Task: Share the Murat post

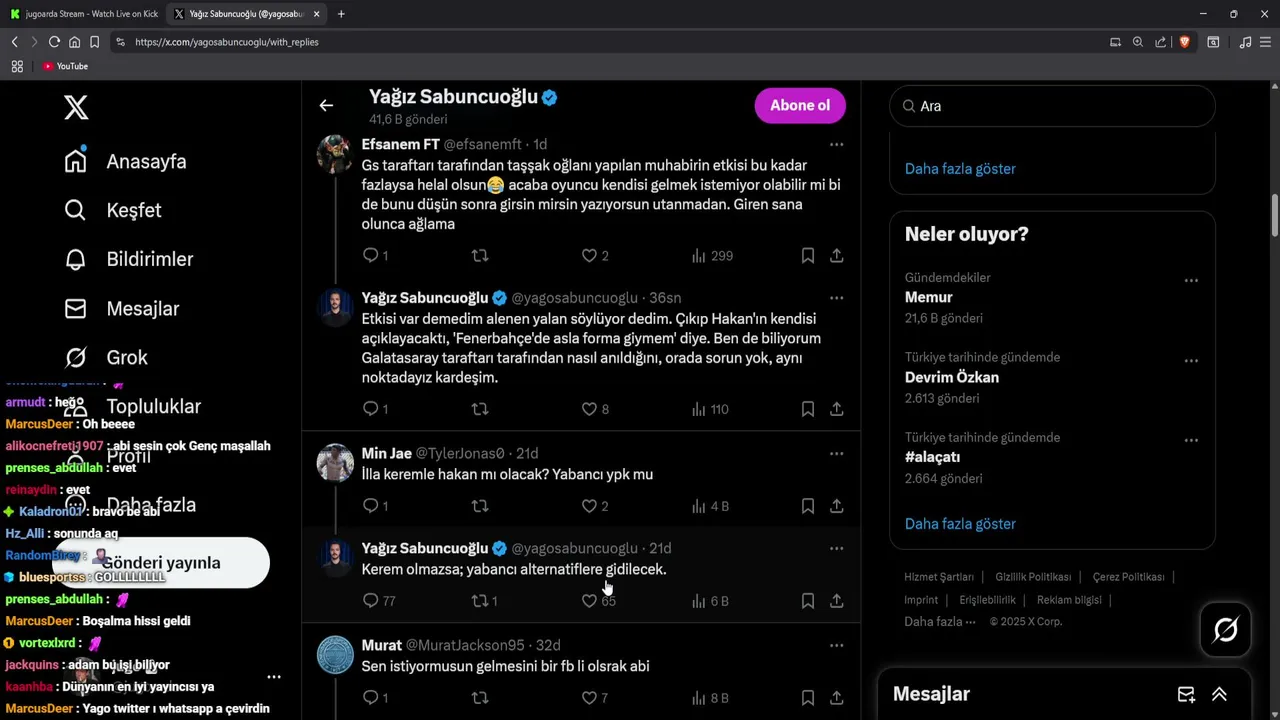Action: [836, 698]
